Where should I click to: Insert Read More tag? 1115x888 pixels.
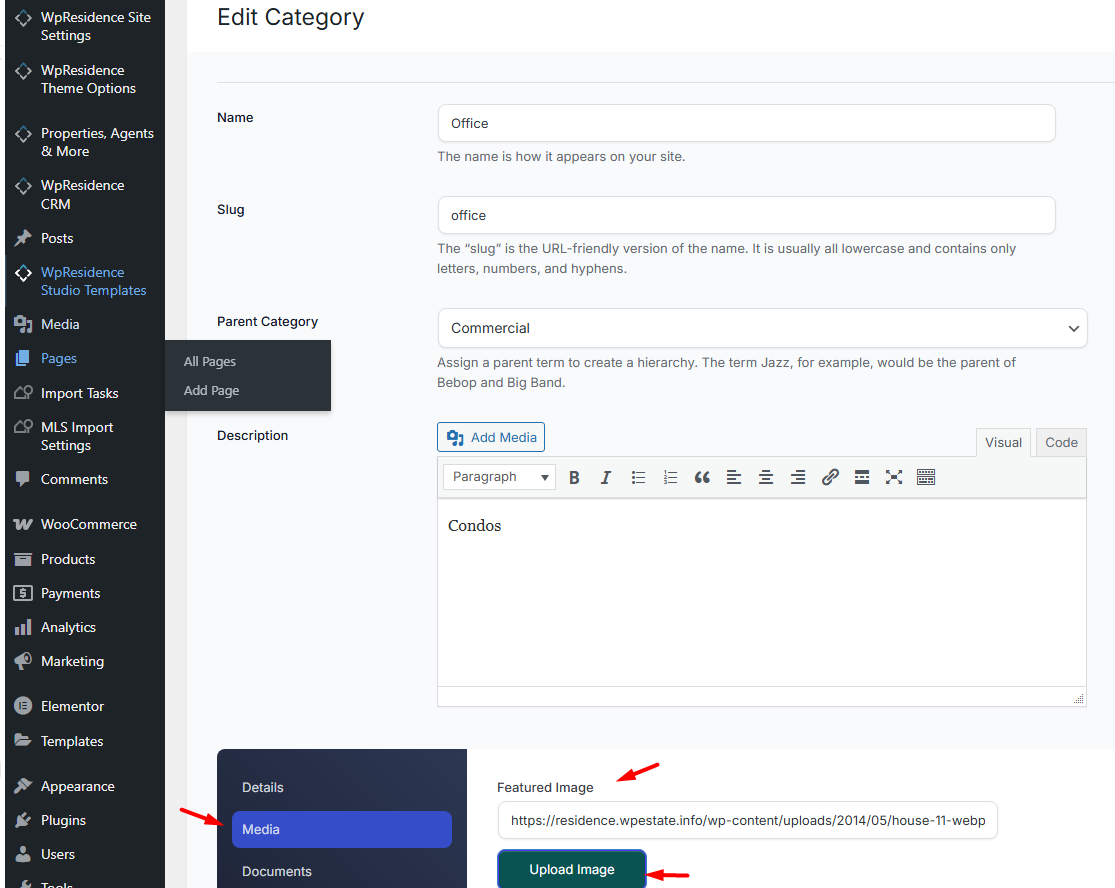coord(862,478)
